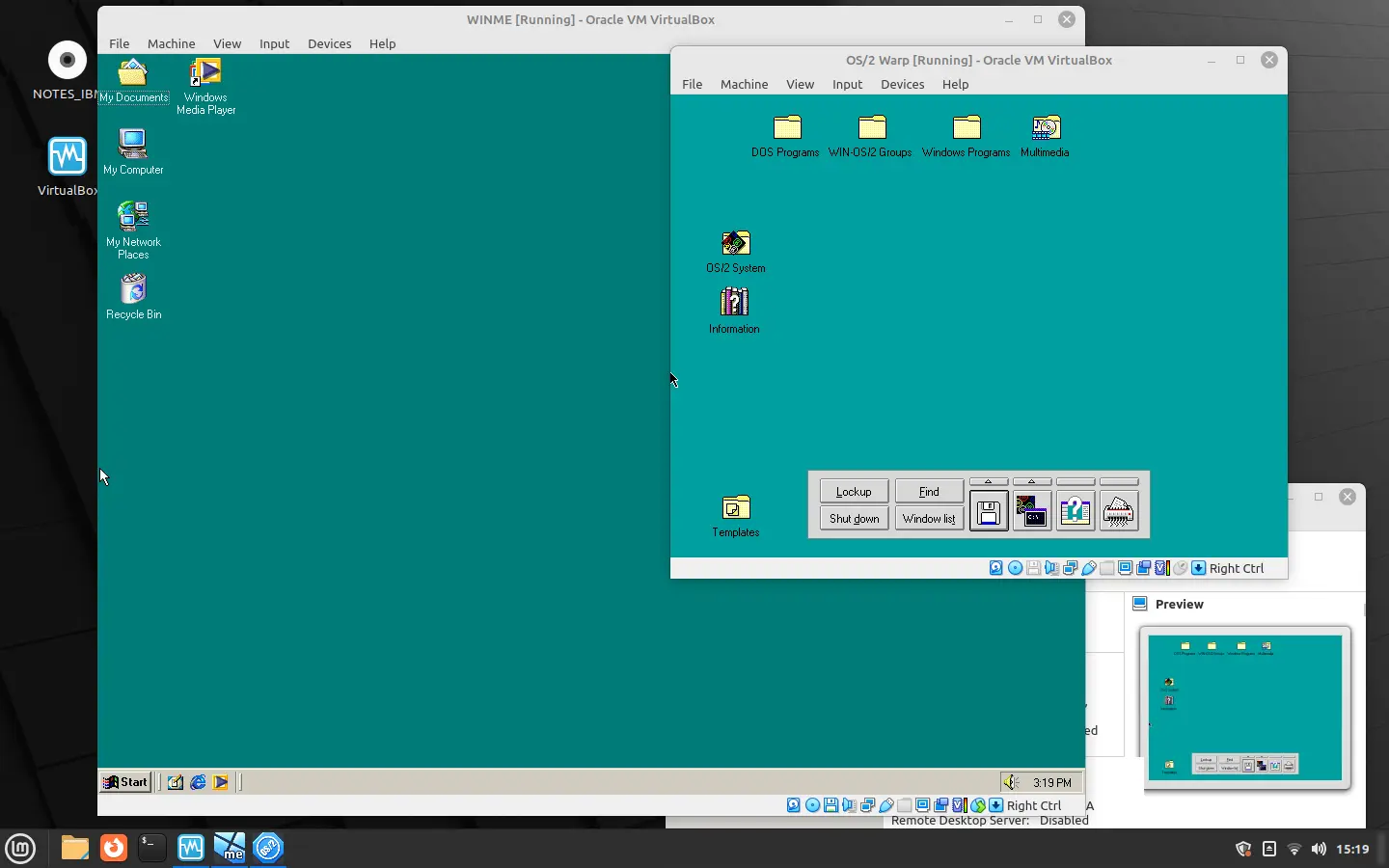Open the Terminal from the Mint panel
The image size is (1389, 868).
tap(152, 848)
